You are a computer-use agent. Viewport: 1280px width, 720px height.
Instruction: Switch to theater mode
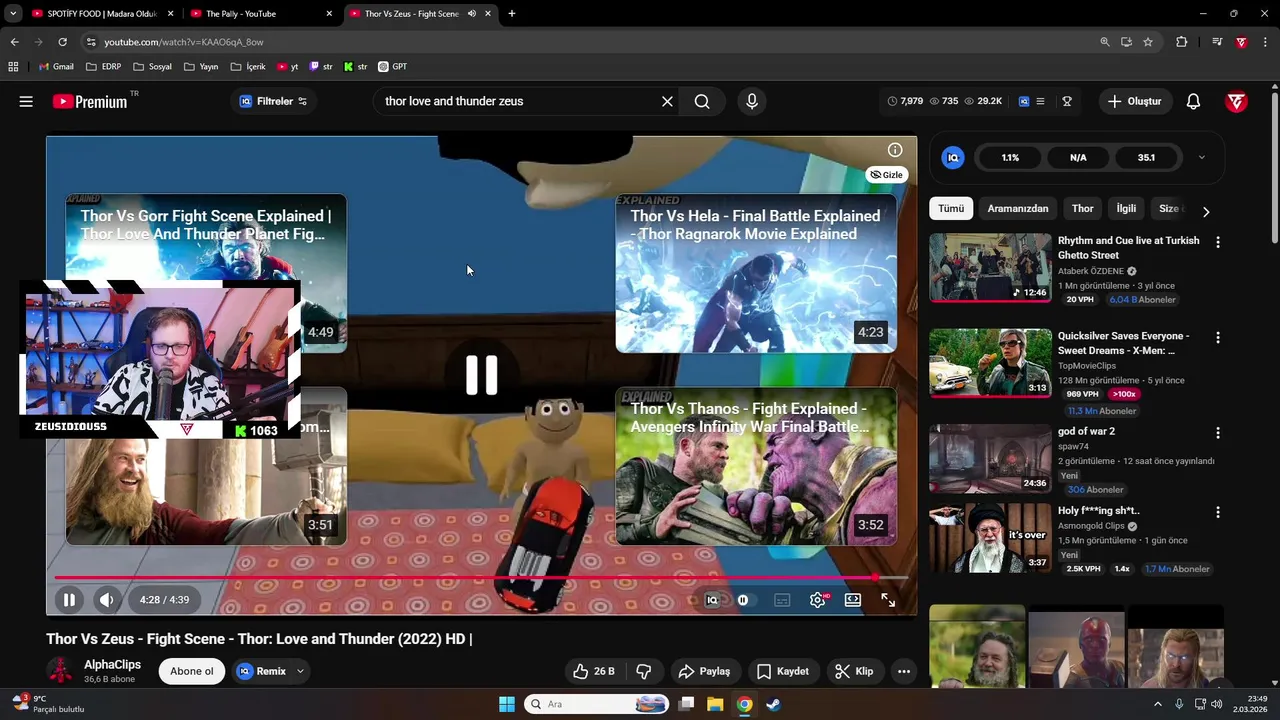click(x=853, y=600)
